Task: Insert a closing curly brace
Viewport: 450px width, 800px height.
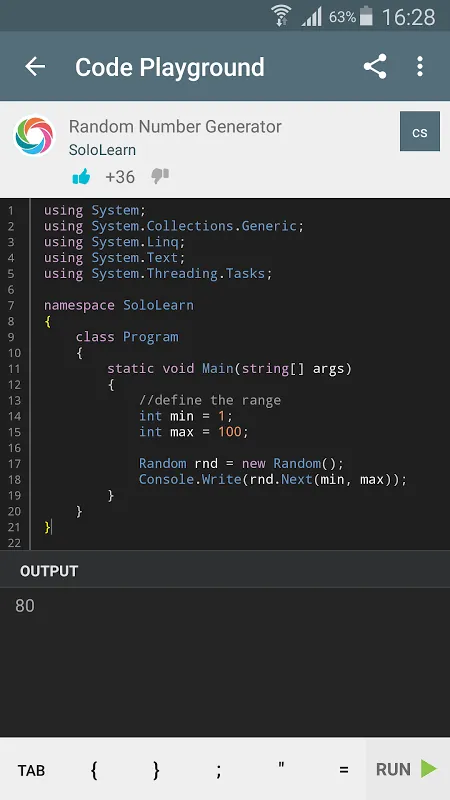Action: click(156, 770)
